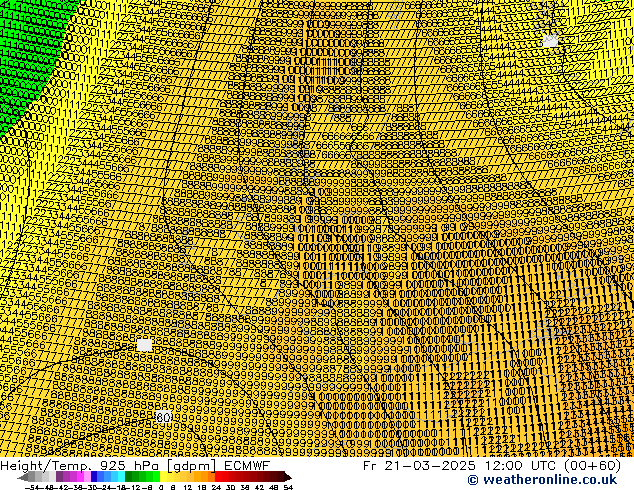
Task: Open the weatheronline.co.uk credit
Action: pos(542,479)
